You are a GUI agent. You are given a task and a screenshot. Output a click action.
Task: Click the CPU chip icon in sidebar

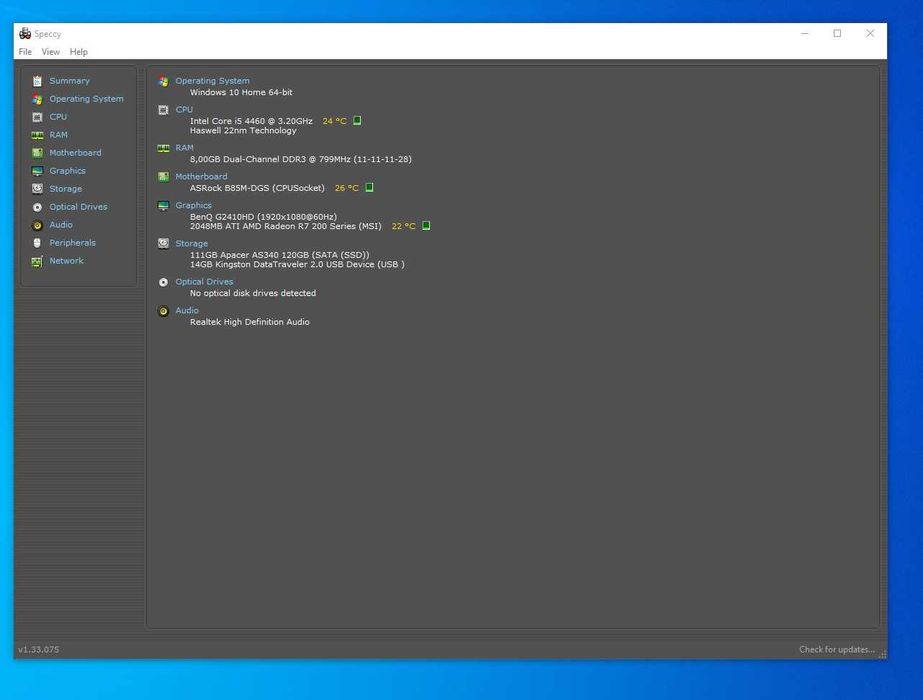37,117
